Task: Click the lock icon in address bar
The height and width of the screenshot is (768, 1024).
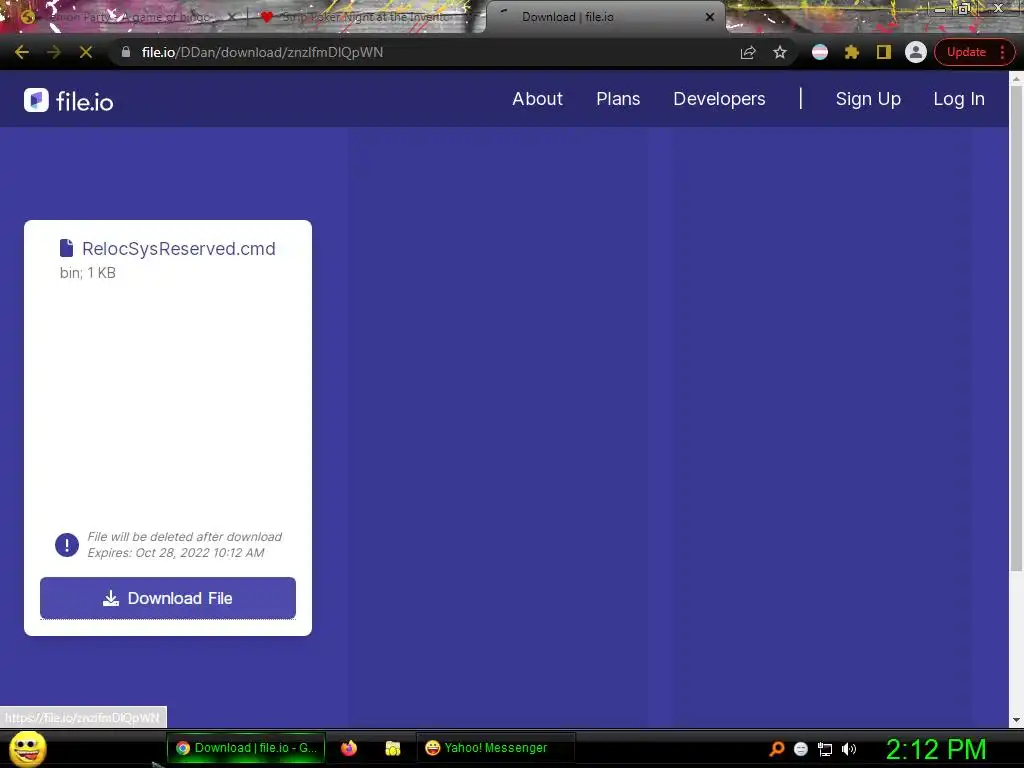Action: pos(125,52)
